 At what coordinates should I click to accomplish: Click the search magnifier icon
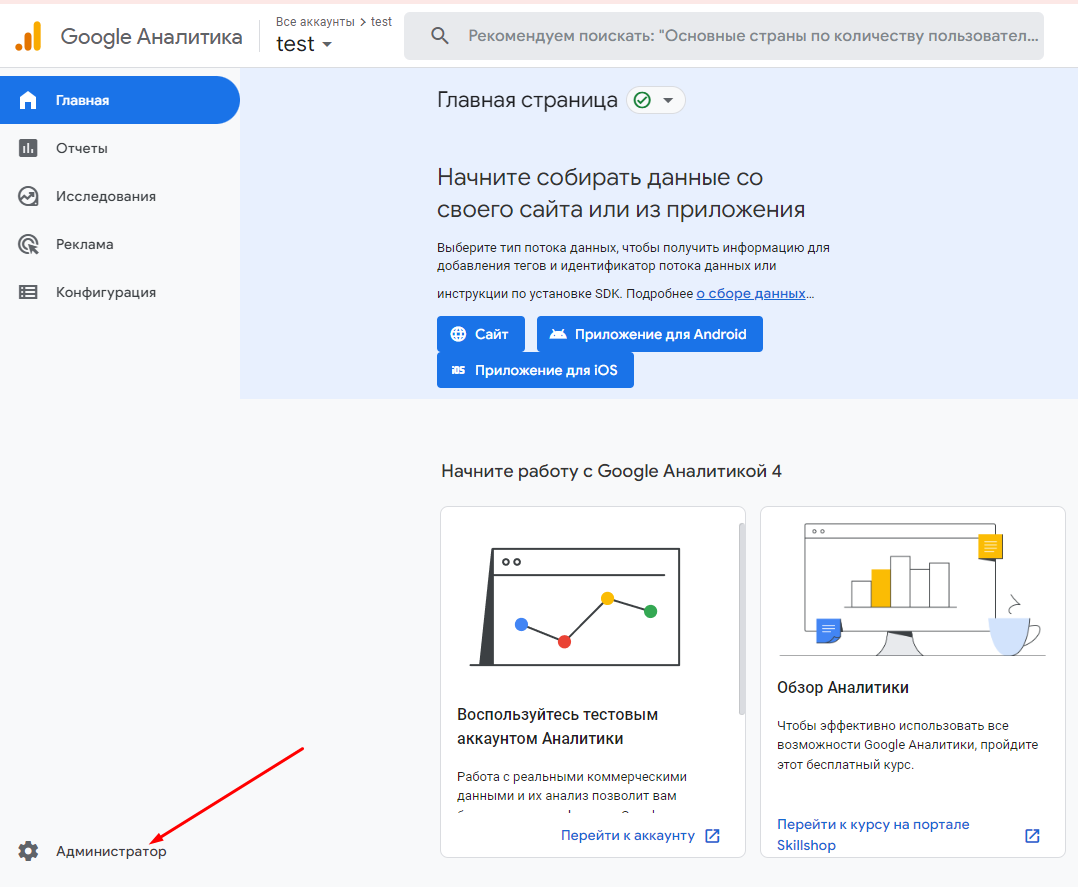pos(440,36)
